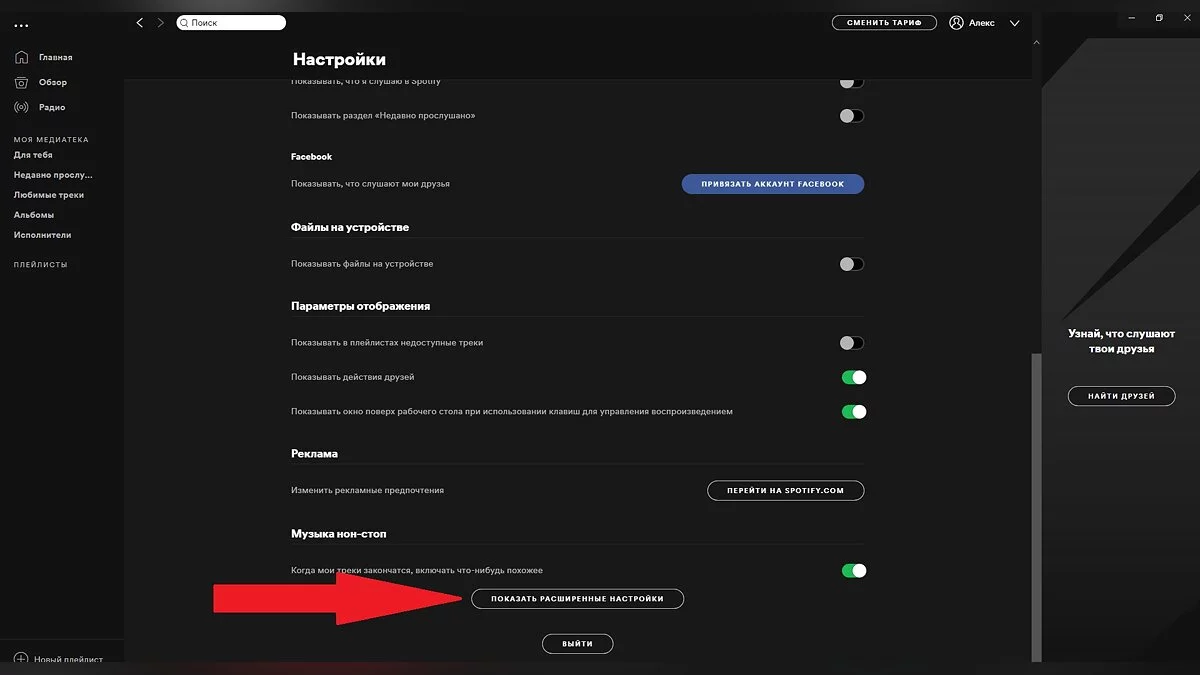Enable showing unavailable tracks in playlists
This screenshot has width=1200, height=675.
tap(852, 343)
